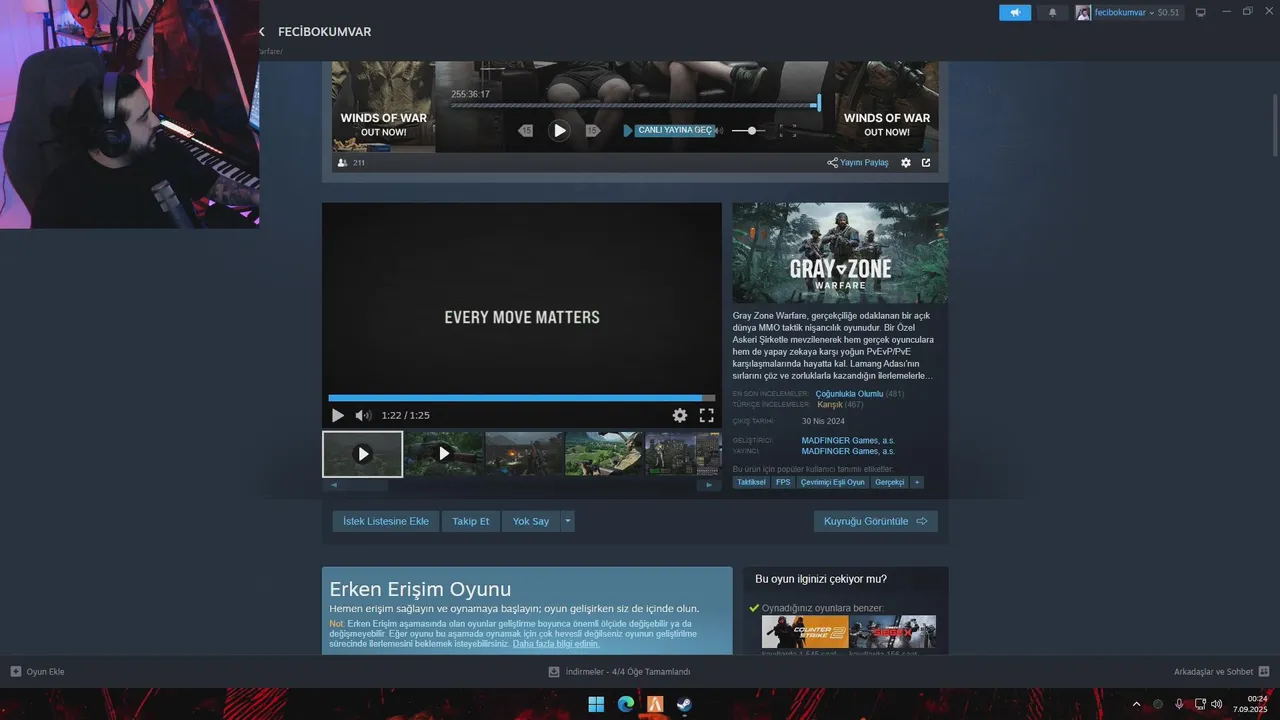Viewport: 1280px width, 720px height.
Task: Add a tag with the plus button
Action: (917, 482)
